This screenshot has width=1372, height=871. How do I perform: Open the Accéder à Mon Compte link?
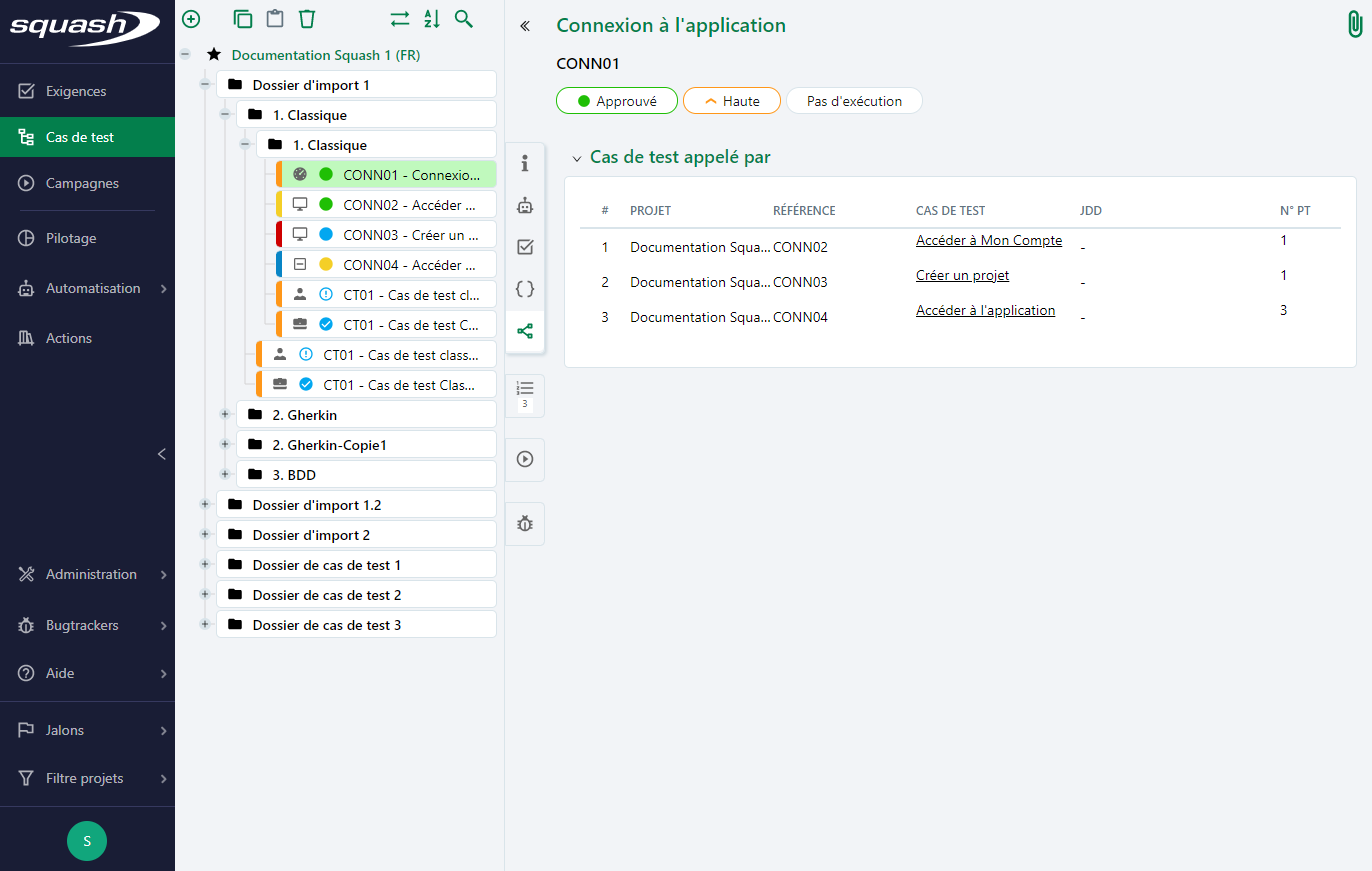coord(988,240)
